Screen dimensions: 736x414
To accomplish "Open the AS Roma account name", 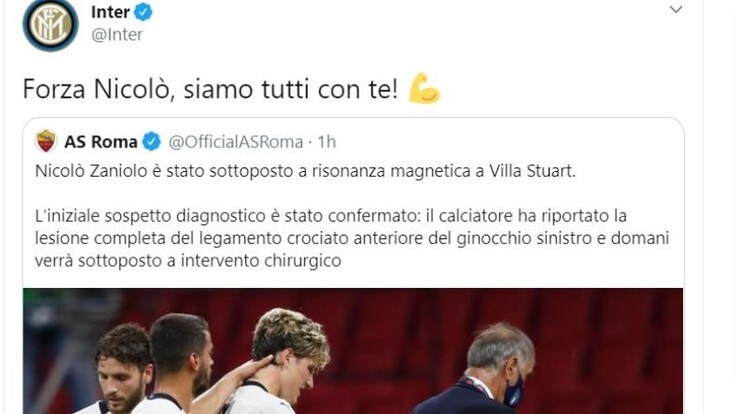I will [101, 141].
